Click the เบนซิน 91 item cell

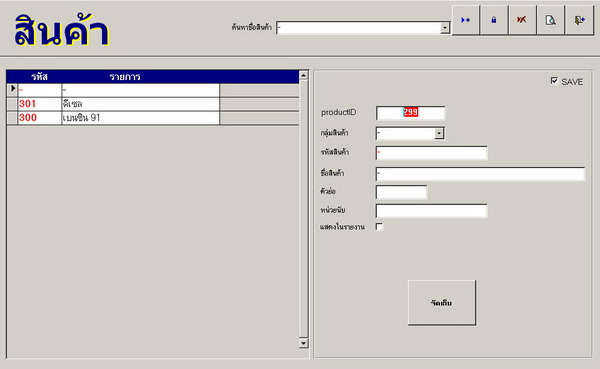(140, 118)
